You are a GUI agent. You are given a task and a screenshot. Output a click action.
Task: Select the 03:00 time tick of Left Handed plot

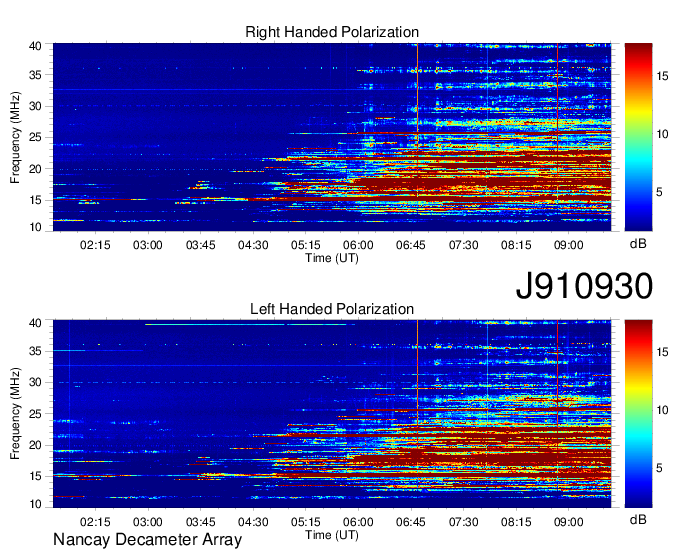click(147, 522)
